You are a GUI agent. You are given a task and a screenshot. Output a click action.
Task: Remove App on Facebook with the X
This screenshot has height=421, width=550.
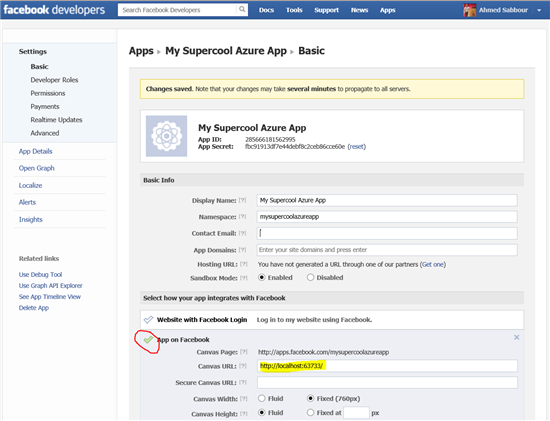(517, 337)
